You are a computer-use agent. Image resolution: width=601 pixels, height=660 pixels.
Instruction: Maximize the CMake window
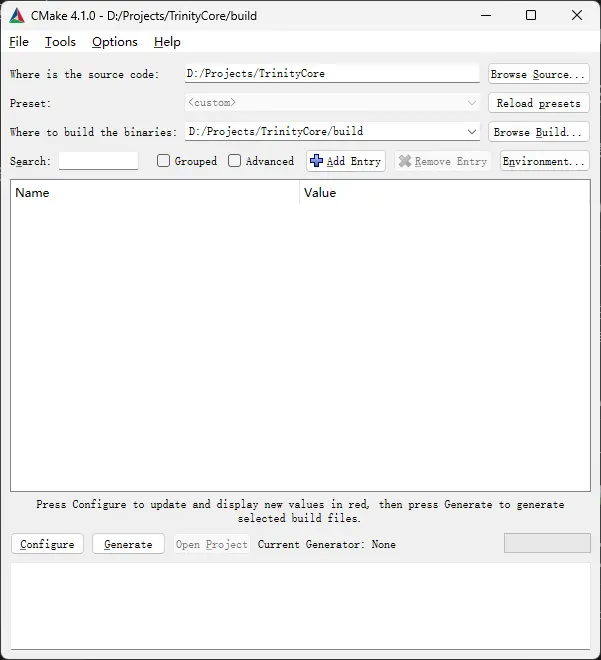[x=531, y=16]
